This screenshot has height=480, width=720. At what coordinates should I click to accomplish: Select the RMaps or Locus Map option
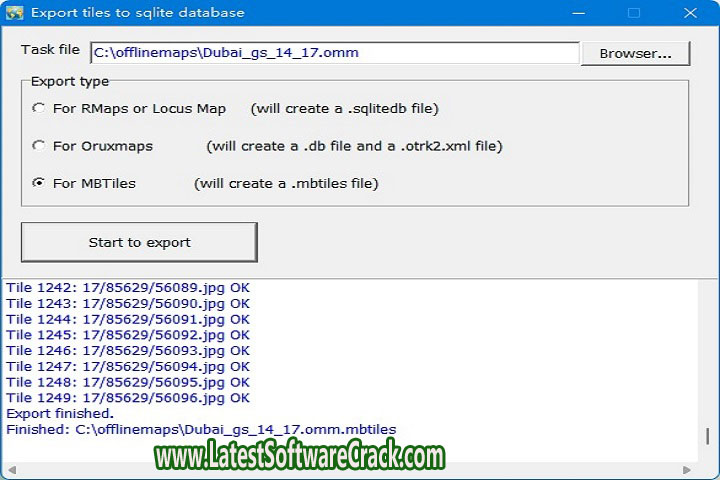coord(39,108)
